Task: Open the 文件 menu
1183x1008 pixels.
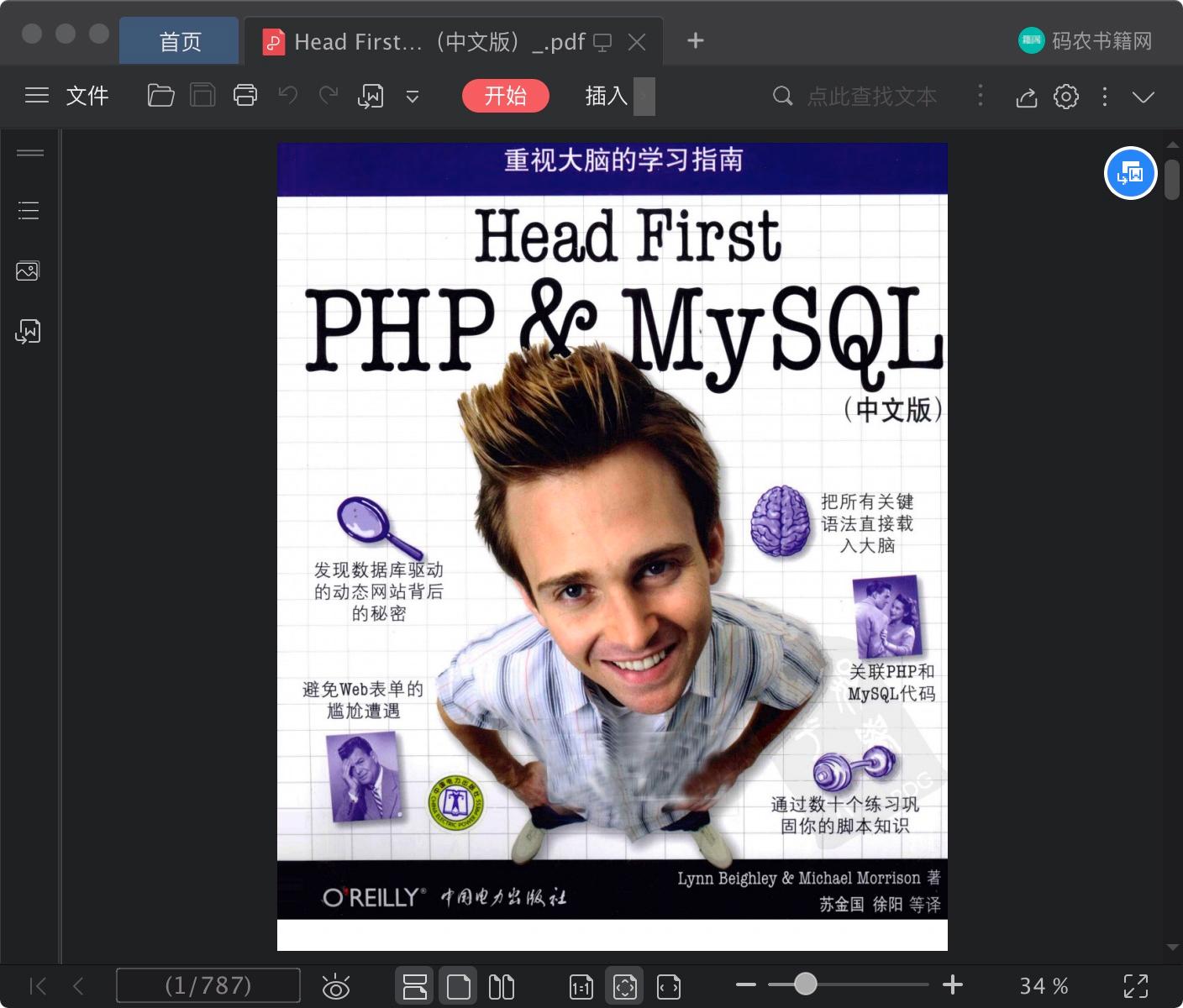Action: (x=87, y=96)
